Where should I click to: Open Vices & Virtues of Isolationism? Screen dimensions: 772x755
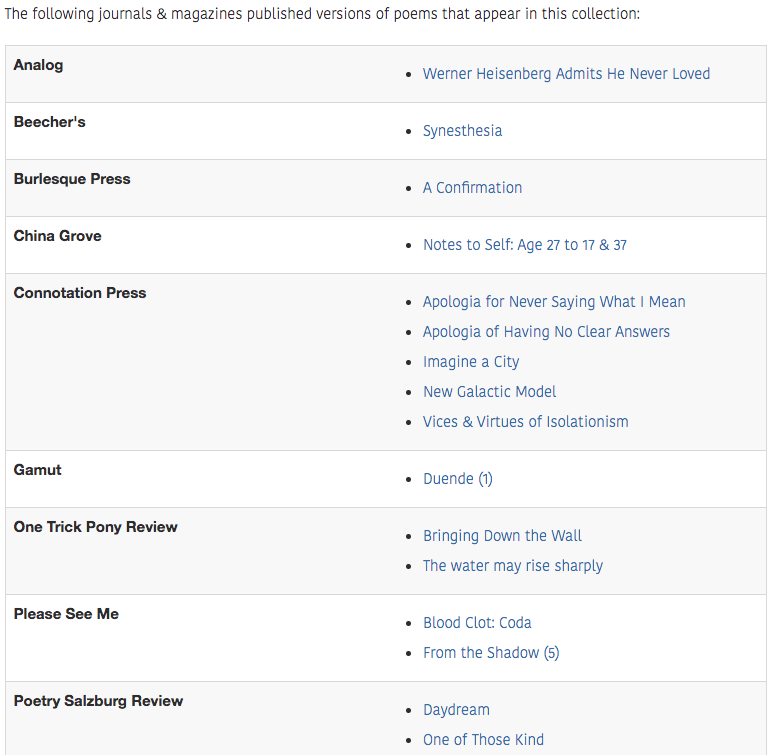click(x=525, y=422)
